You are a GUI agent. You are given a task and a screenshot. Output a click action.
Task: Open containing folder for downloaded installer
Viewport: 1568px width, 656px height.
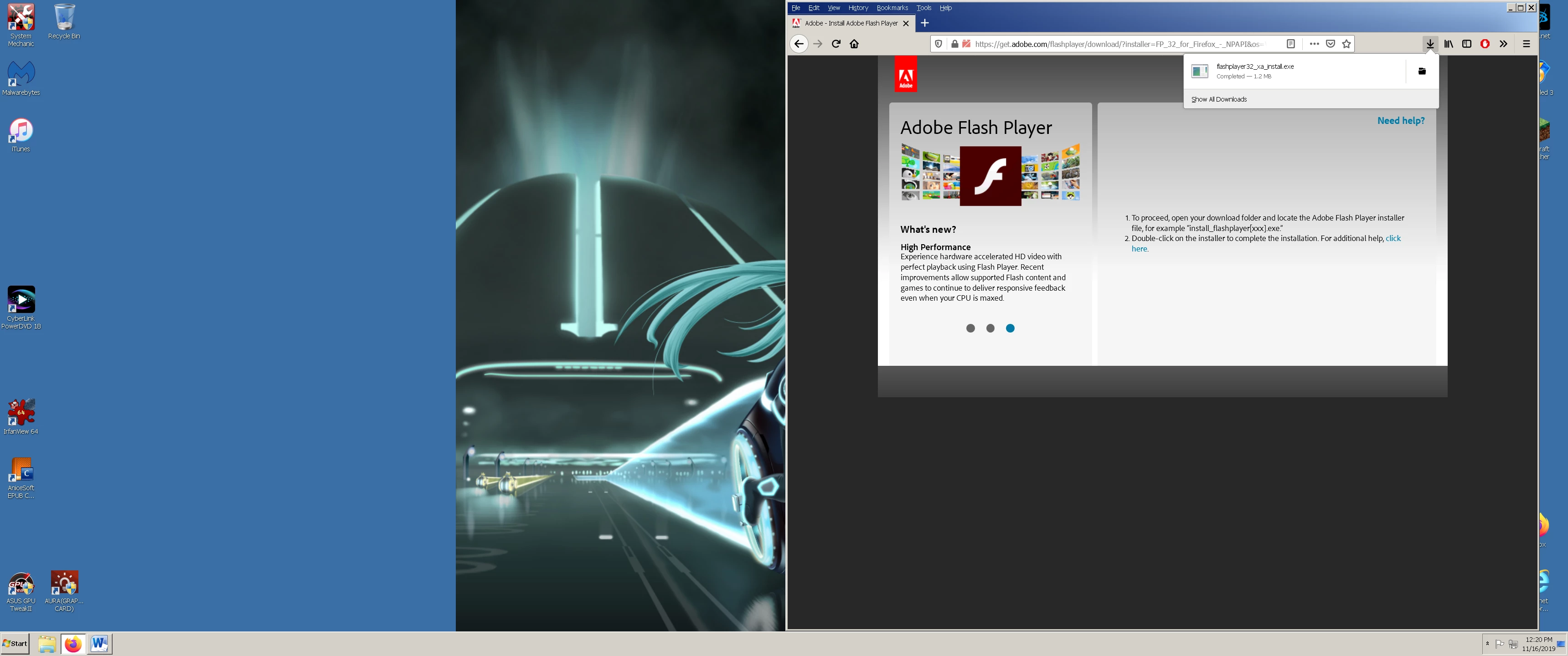click(1421, 71)
